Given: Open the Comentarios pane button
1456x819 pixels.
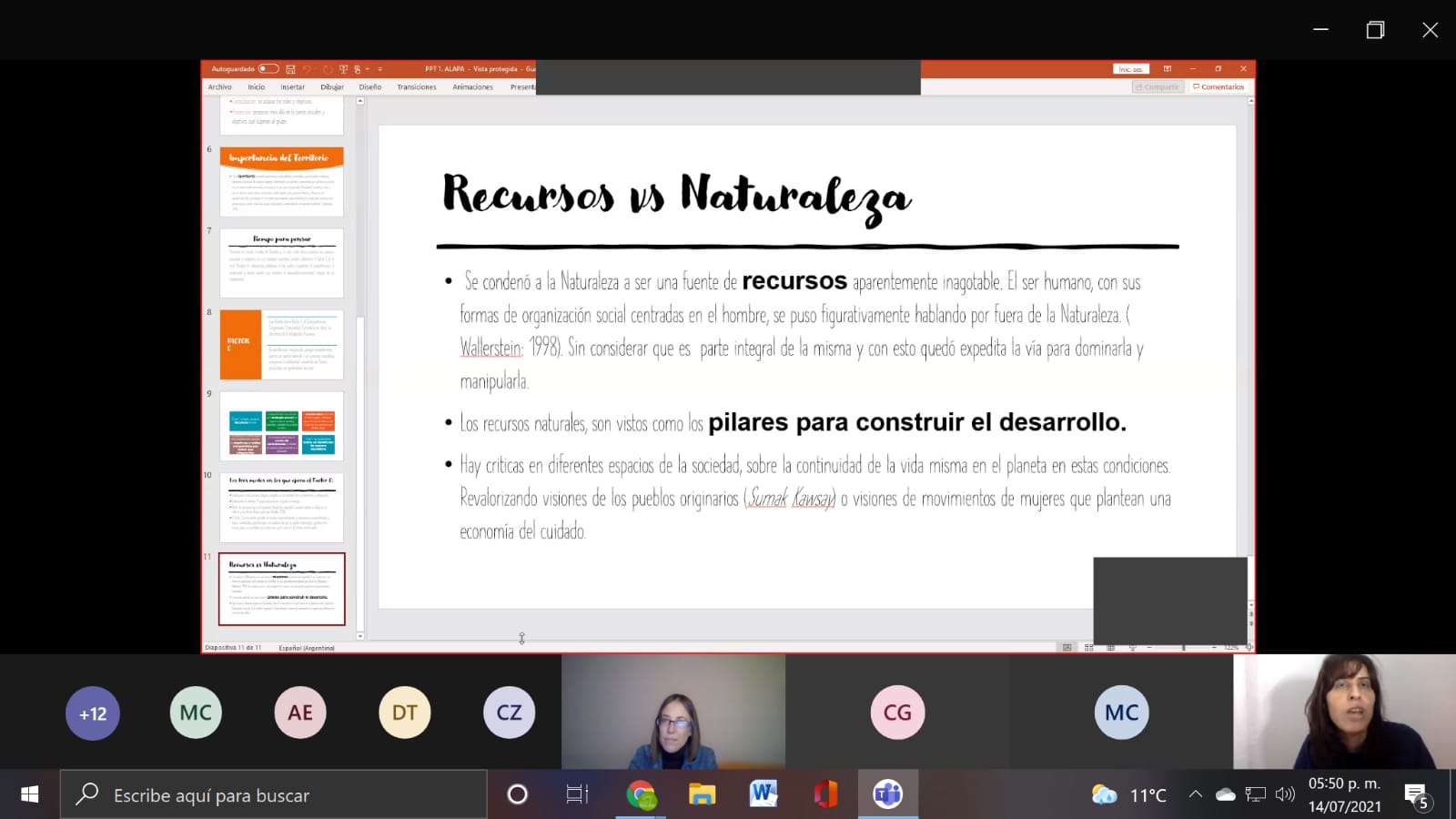Looking at the screenshot, I should [x=1218, y=87].
